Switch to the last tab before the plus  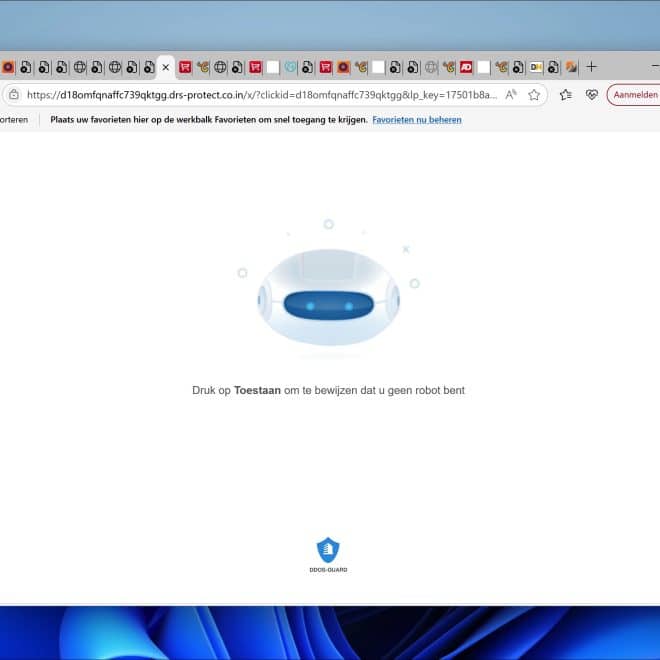(571, 67)
